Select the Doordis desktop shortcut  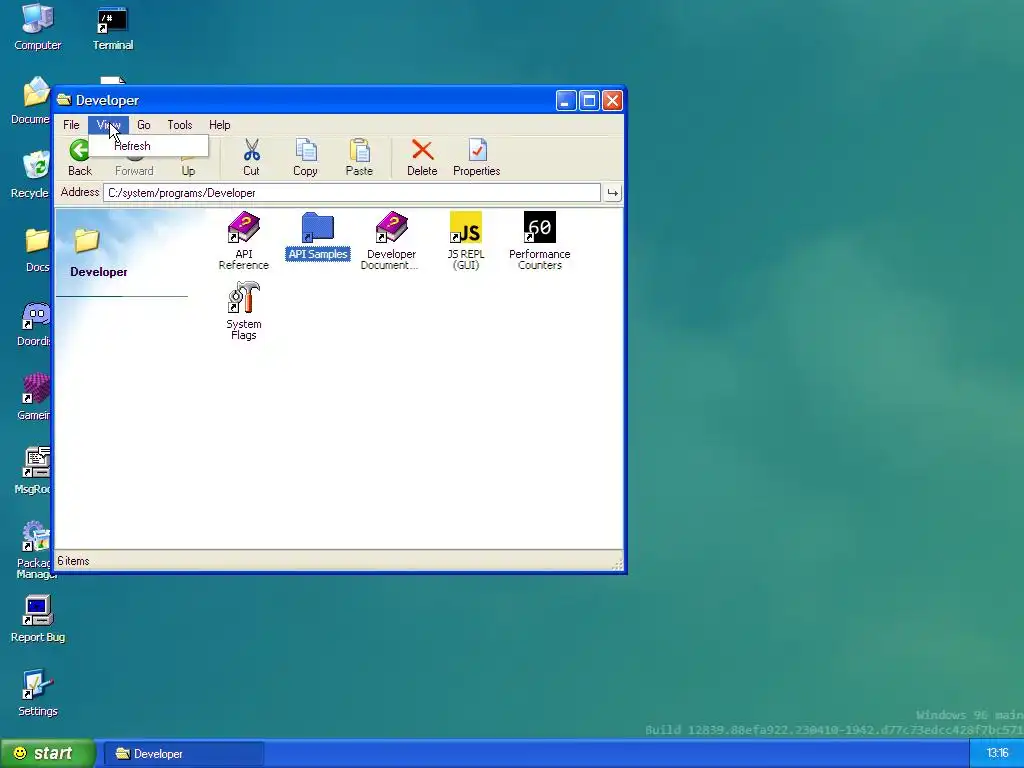click(34, 324)
